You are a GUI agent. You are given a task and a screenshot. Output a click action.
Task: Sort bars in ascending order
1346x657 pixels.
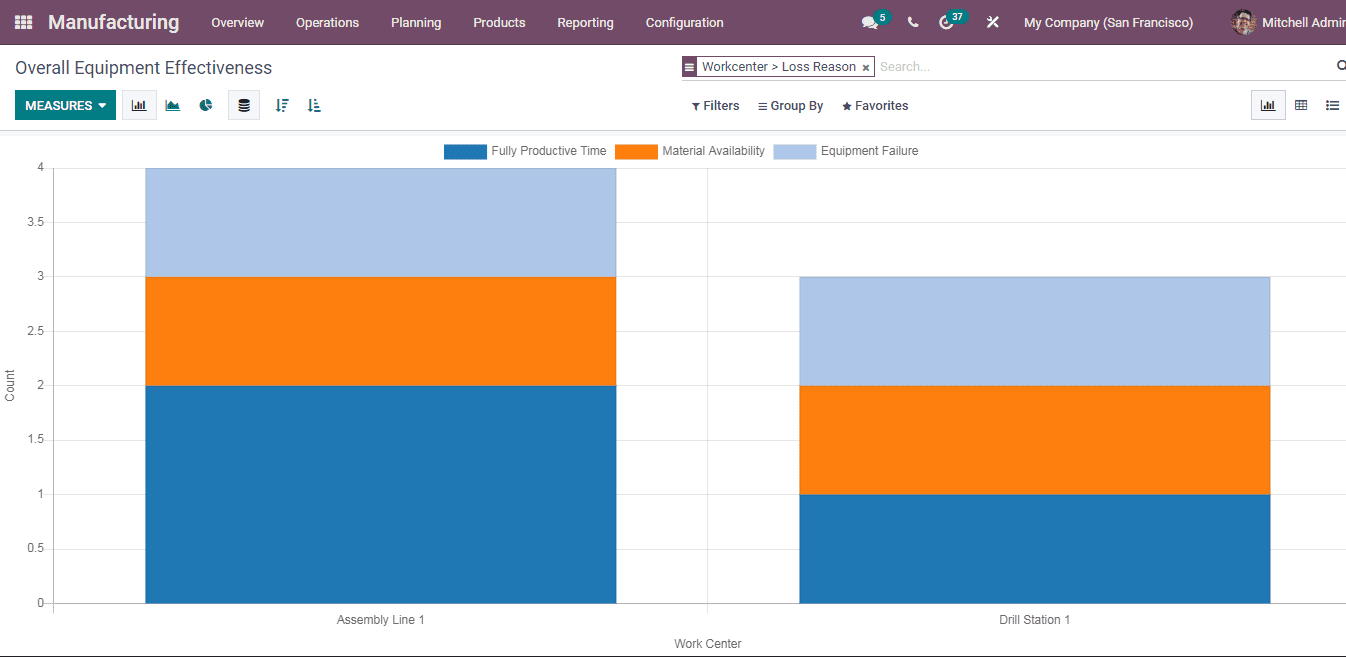click(x=313, y=104)
